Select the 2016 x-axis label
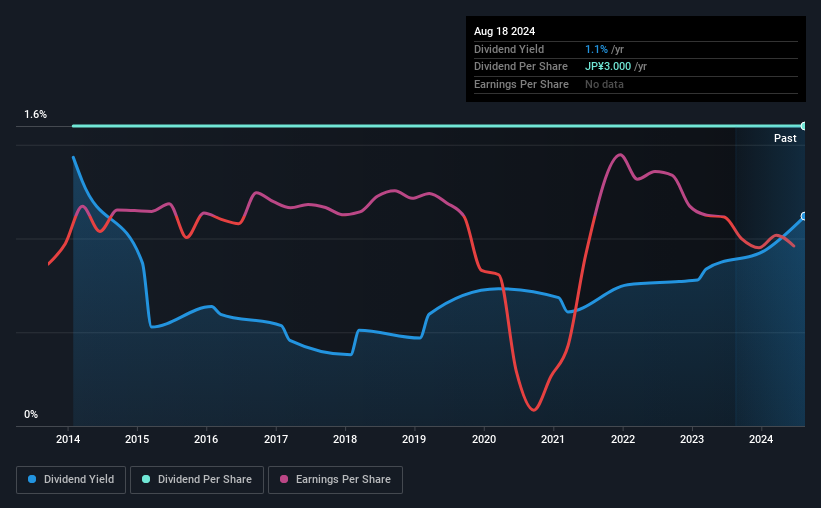The image size is (821, 508). [206, 439]
